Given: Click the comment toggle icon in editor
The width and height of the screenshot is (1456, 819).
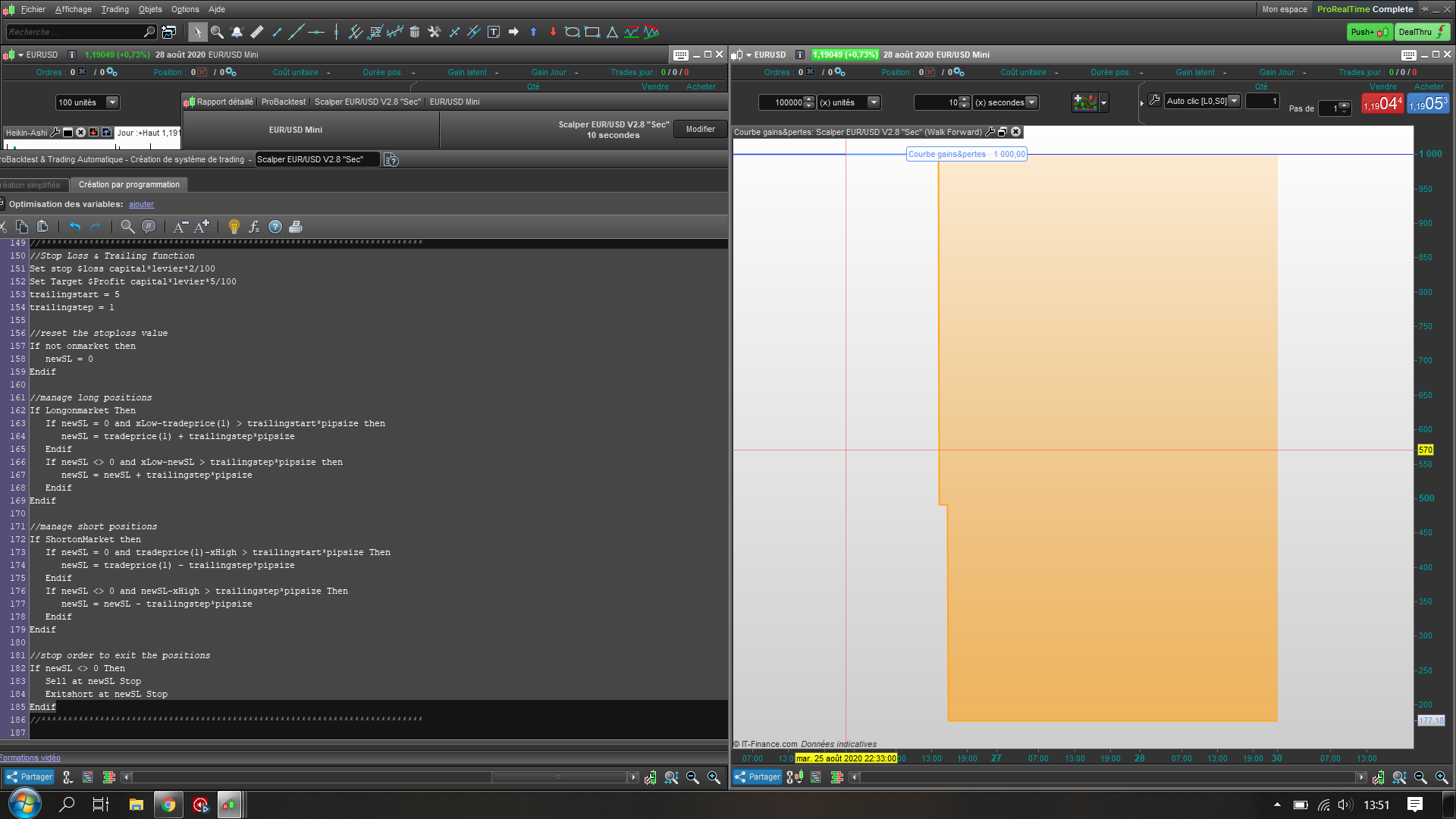Looking at the screenshot, I should point(149,227).
